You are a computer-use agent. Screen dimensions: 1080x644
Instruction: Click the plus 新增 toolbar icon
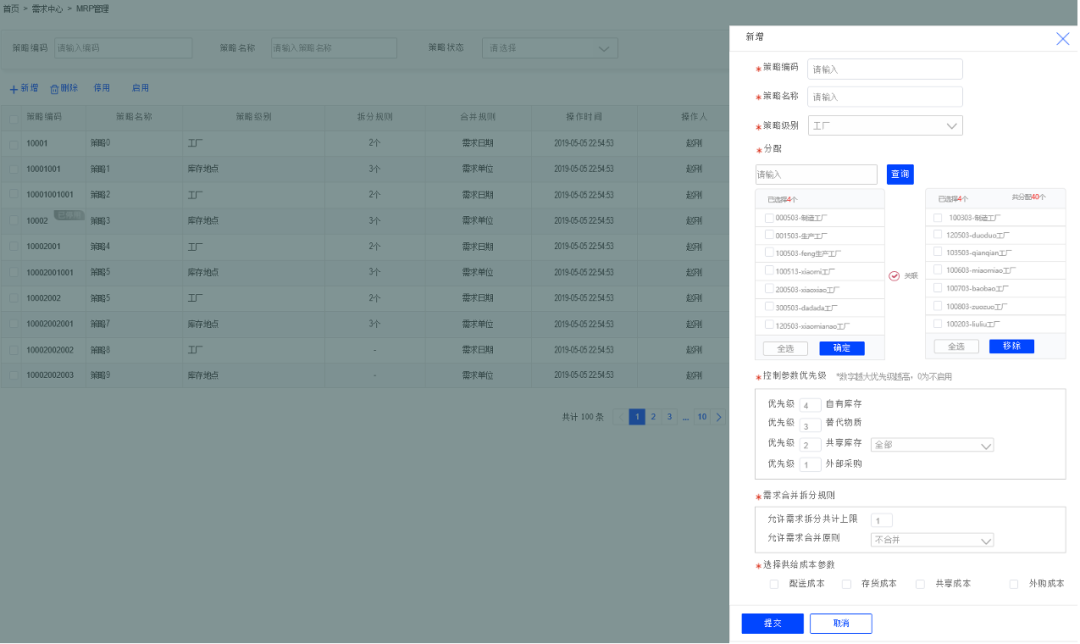tap(14, 89)
